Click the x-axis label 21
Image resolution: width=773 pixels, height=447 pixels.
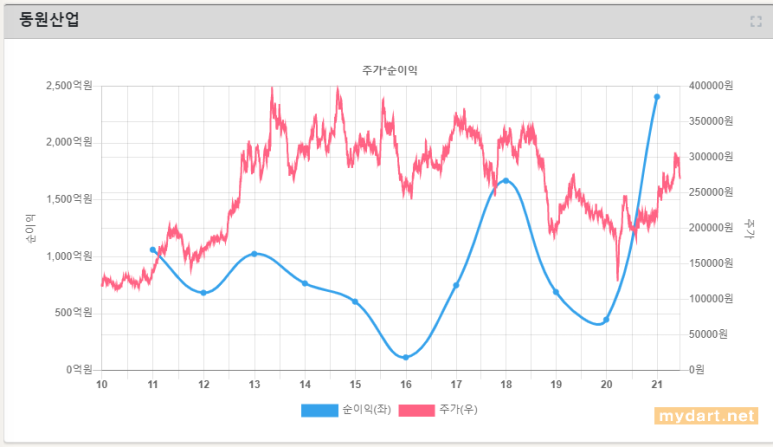(x=657, y=384)
